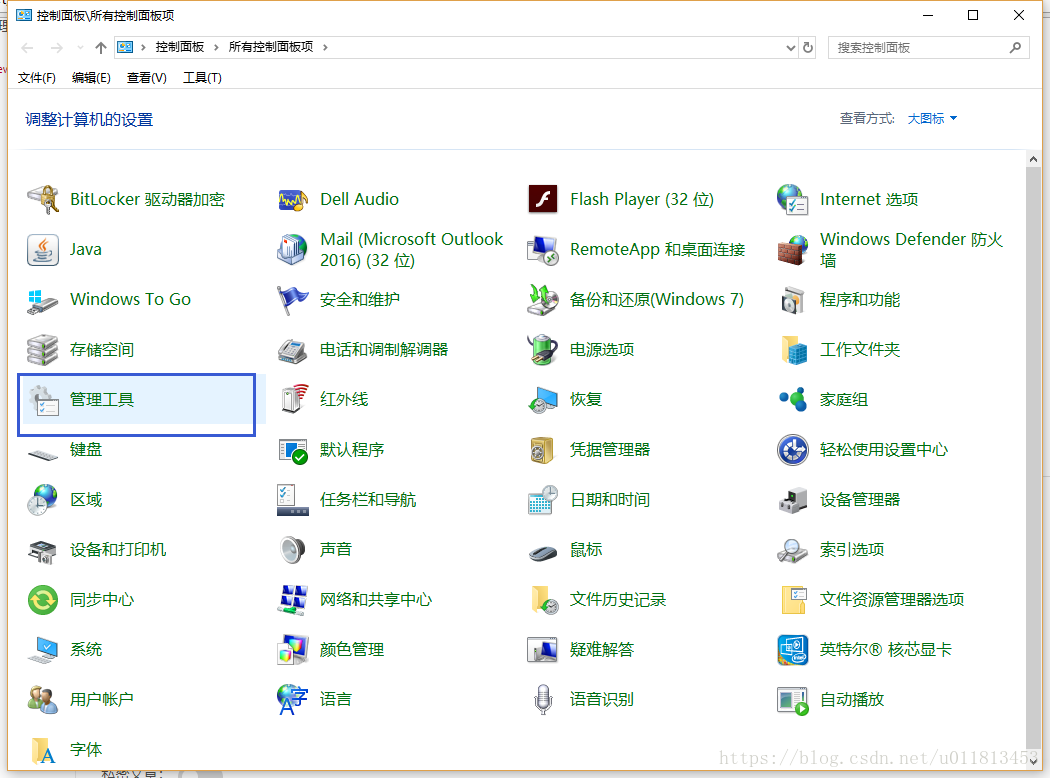Expand the chevron after 控制面板 breadcrumb
The height and width of the screenshot is (778, 1050).
(x=216, y=48)
